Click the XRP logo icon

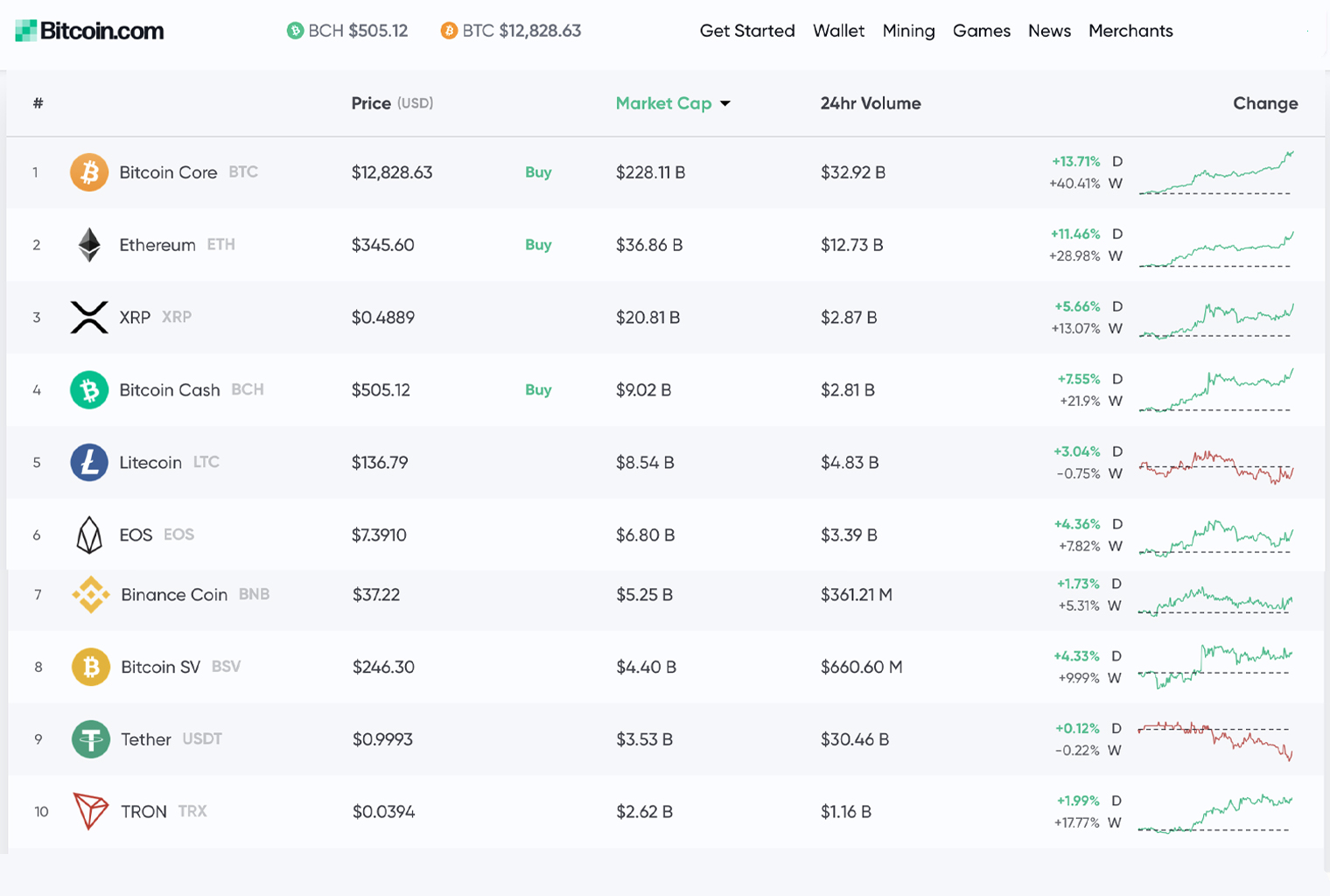pos(89,318)
